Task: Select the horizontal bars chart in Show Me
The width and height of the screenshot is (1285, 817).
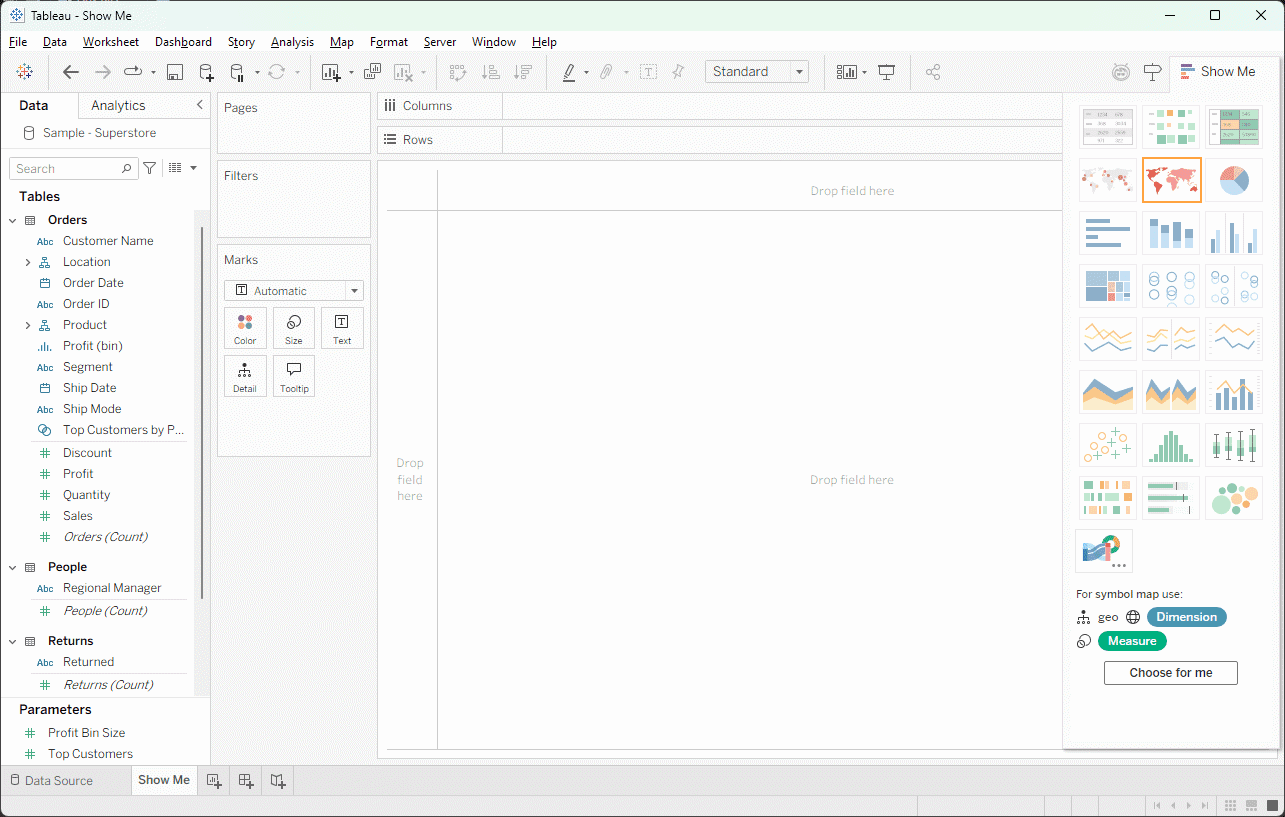Action: [1108, 233]
